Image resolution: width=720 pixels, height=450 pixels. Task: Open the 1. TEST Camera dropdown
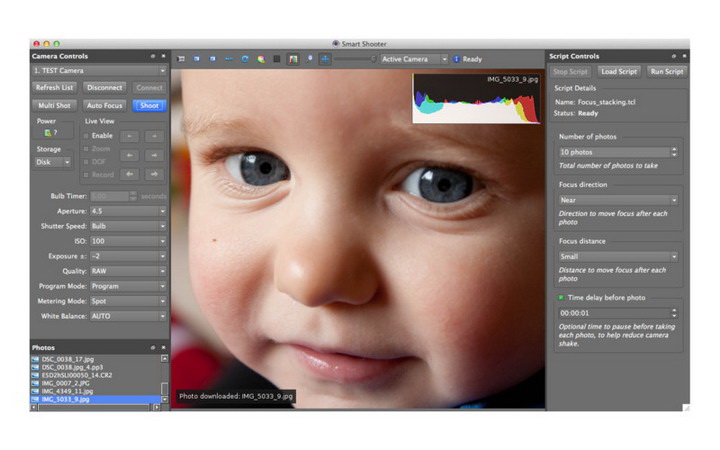(x=99, y=71)
